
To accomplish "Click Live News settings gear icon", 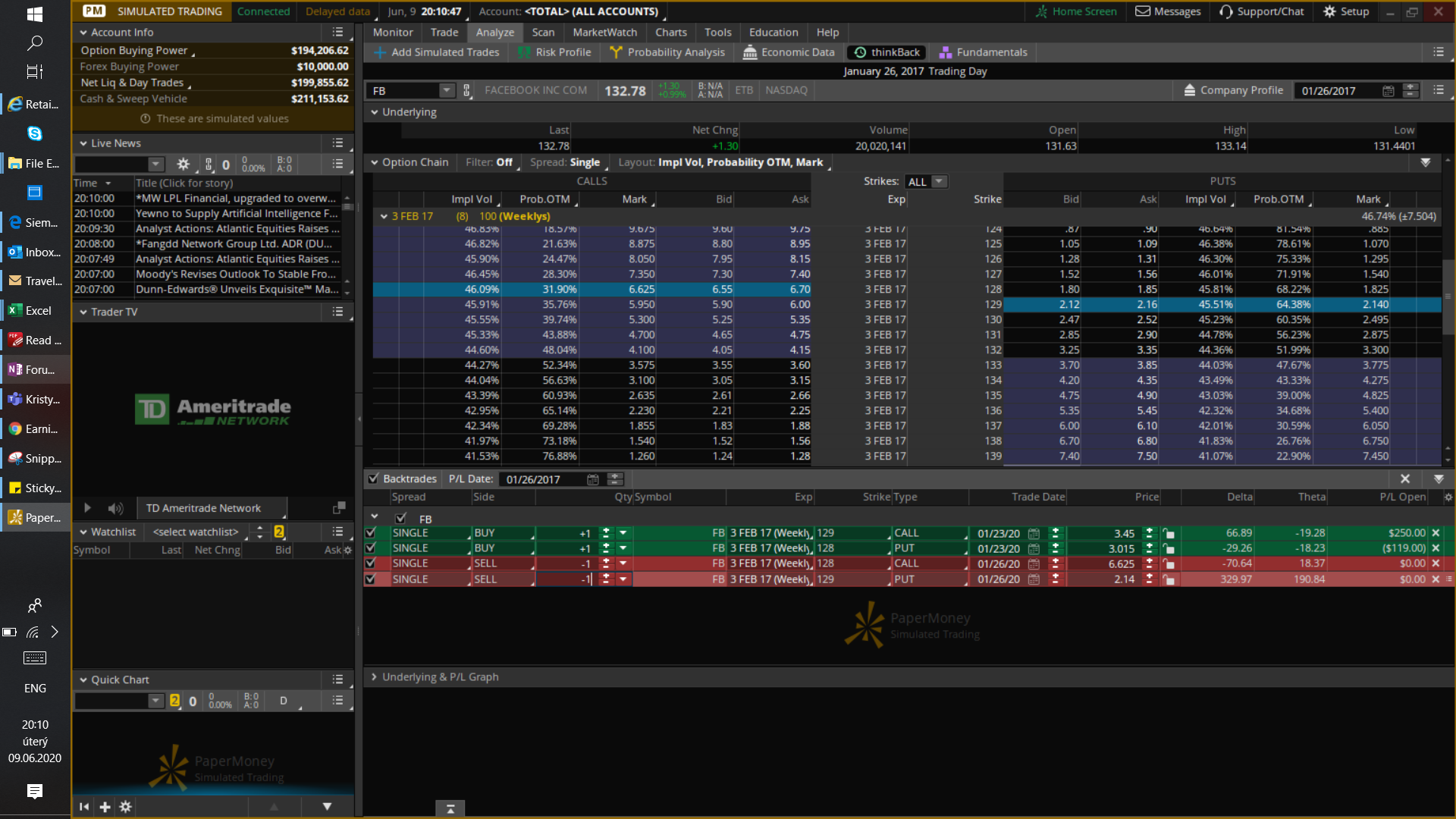I will [x=183, y=165].
